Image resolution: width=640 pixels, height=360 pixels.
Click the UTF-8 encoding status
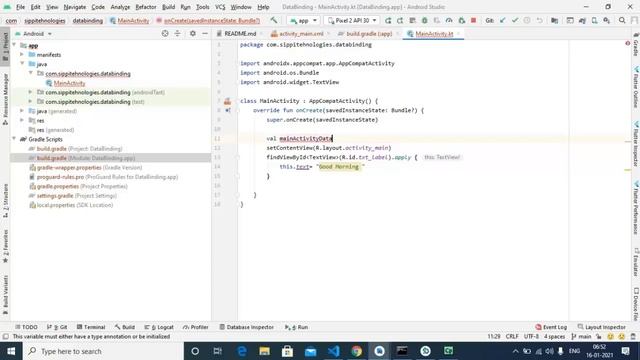[x=531, y=337]
